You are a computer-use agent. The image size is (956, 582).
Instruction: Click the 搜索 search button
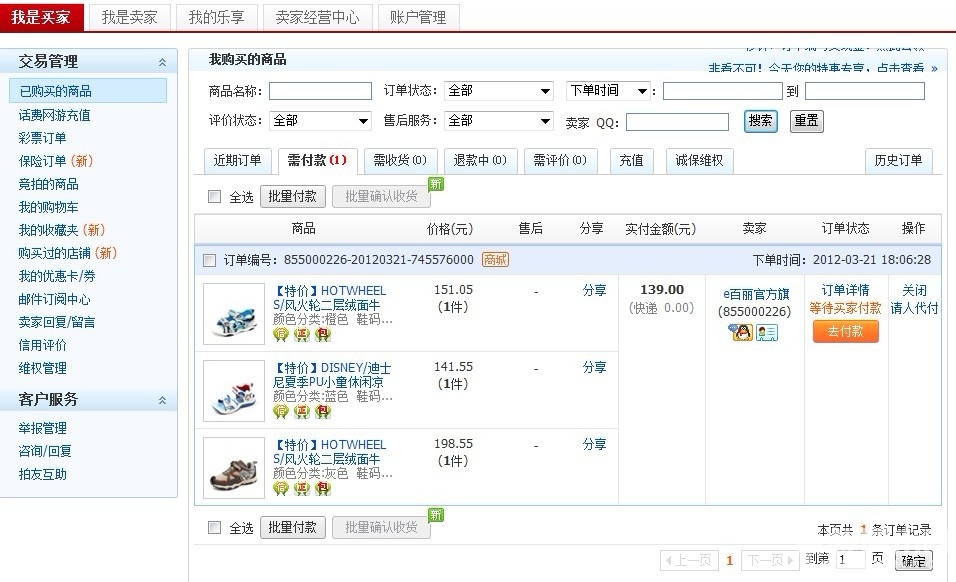coord(760,121)
